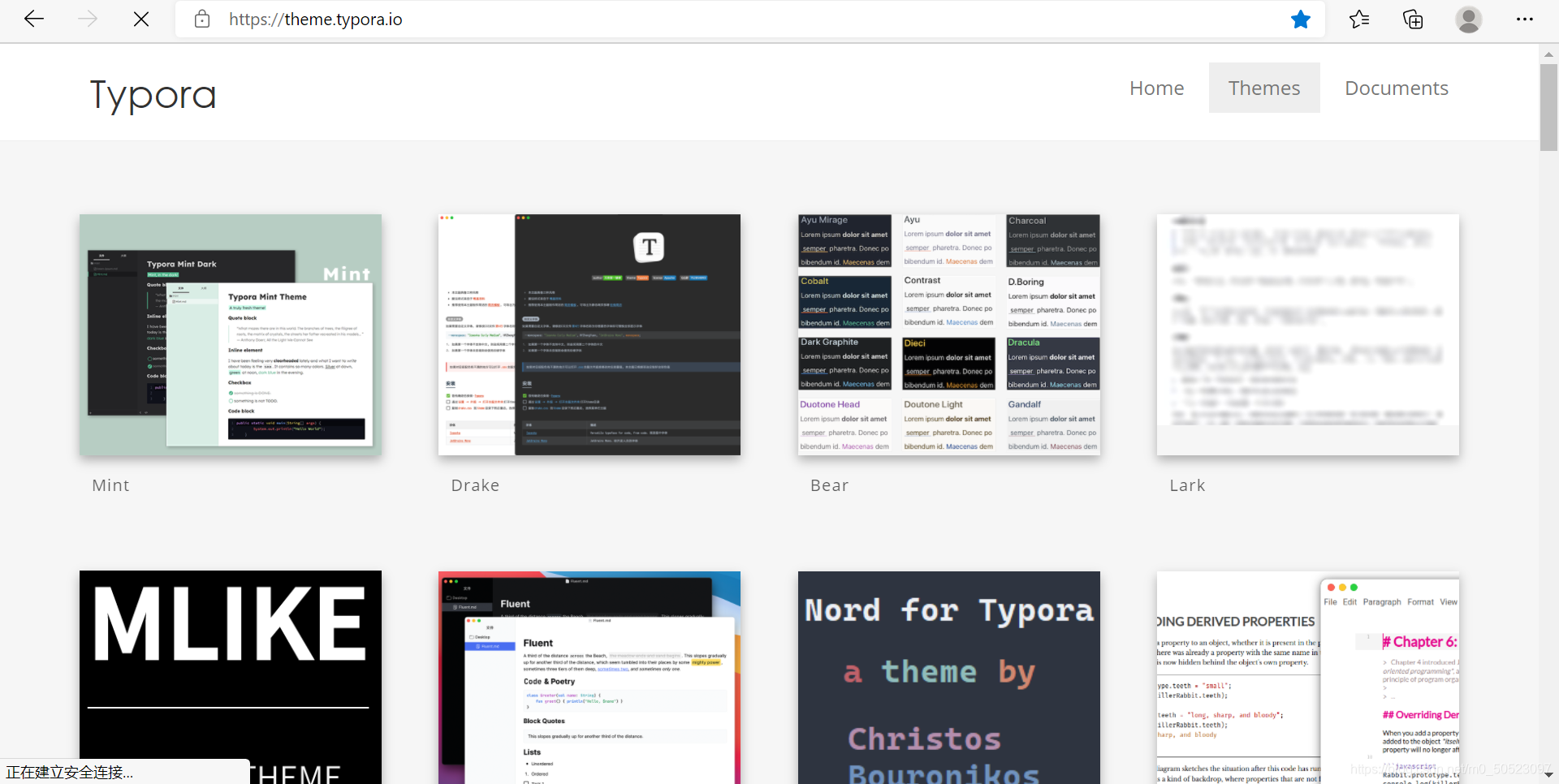
Task: Open the Bear theme thumbnail
Action: point(949,334)
